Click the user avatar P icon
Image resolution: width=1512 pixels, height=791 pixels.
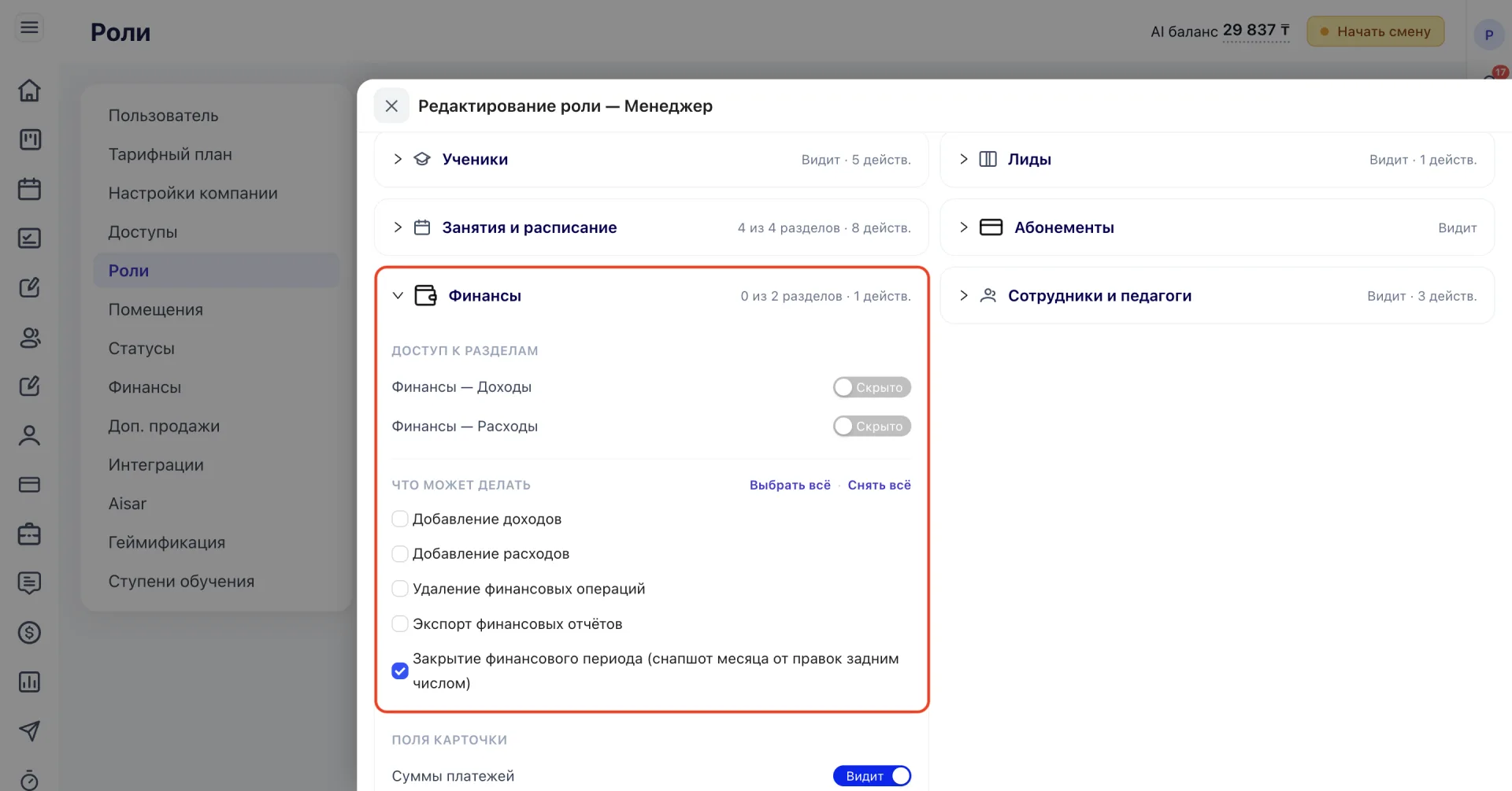click(x=1488, y=35)
